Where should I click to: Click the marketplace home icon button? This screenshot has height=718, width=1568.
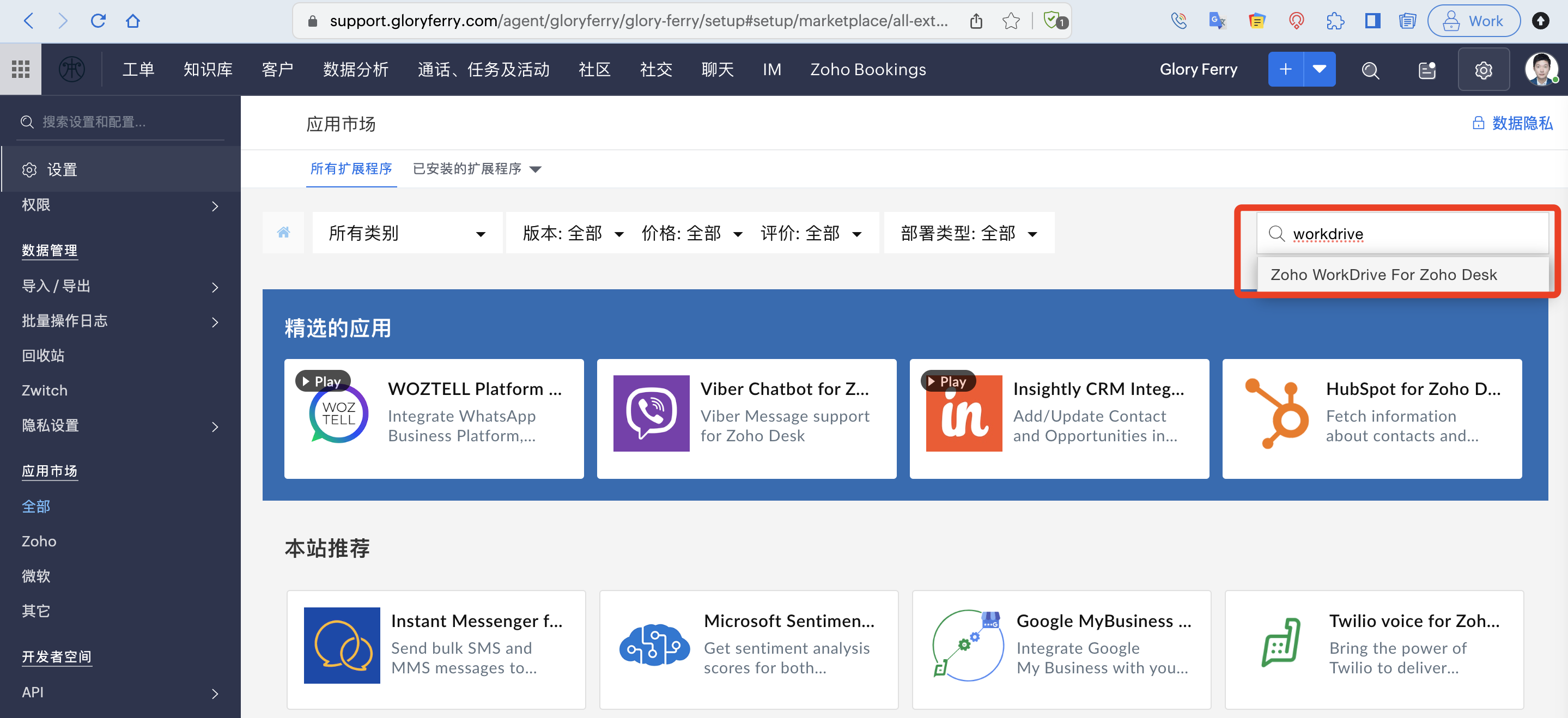[283, 233]
